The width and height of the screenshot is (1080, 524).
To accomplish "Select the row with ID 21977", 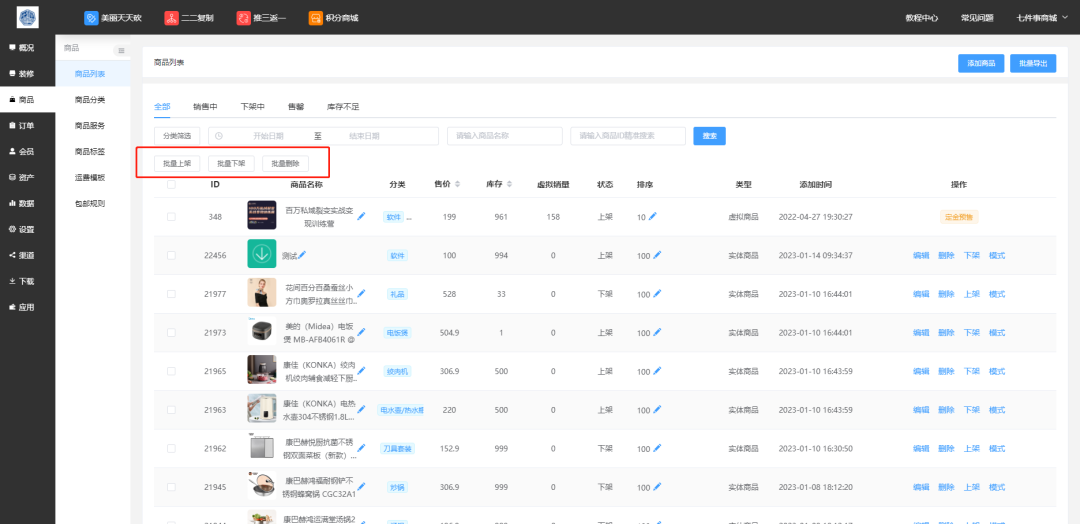I will click(x=171, y=294).
